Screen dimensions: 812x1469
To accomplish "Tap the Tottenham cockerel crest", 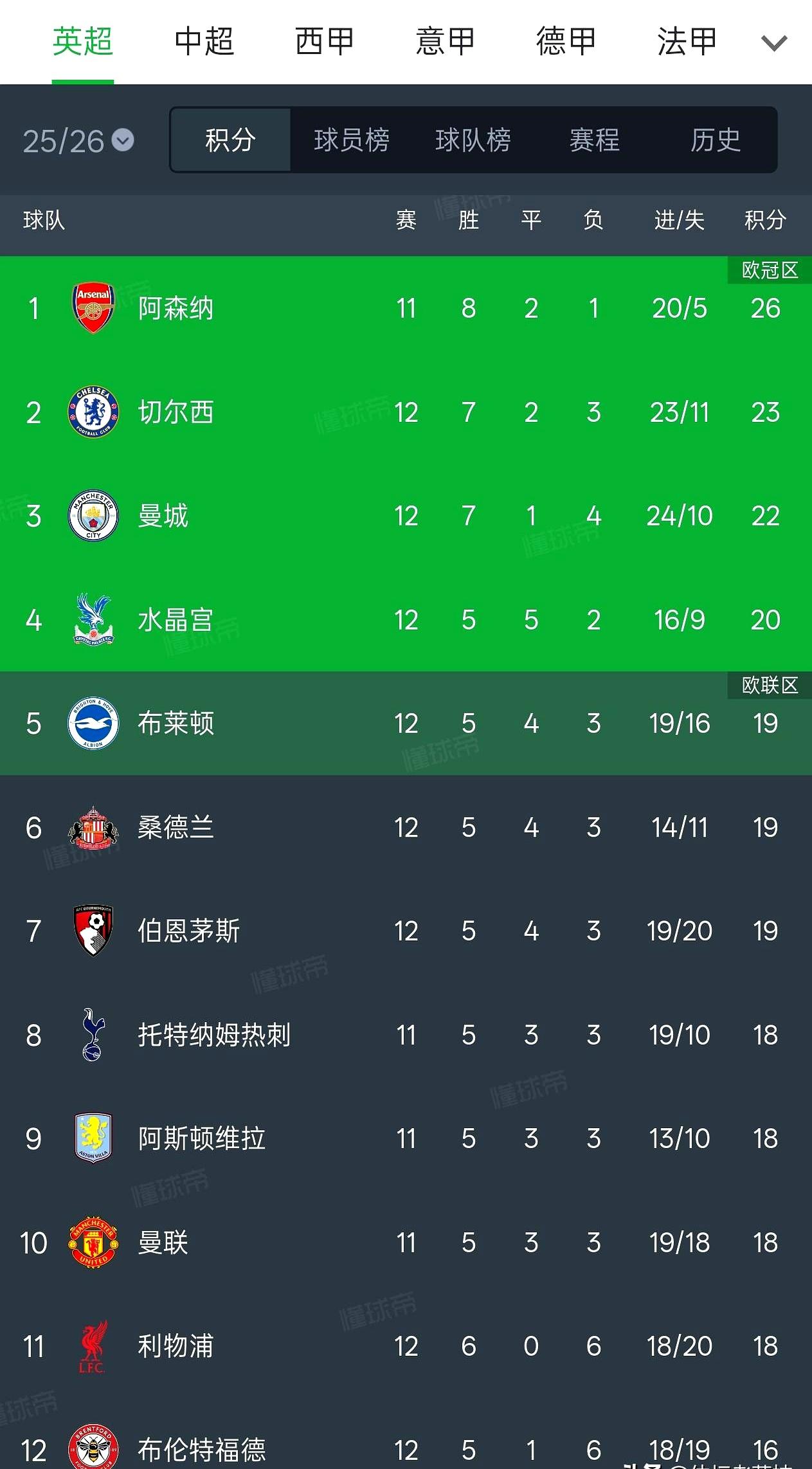I will point(93,1034).
